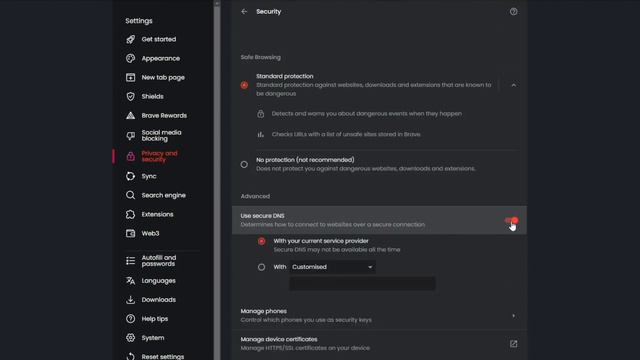The height and width of the screenshot is (360, 640).
Task: Click the New tab page icon
Action: click(130, 78)
